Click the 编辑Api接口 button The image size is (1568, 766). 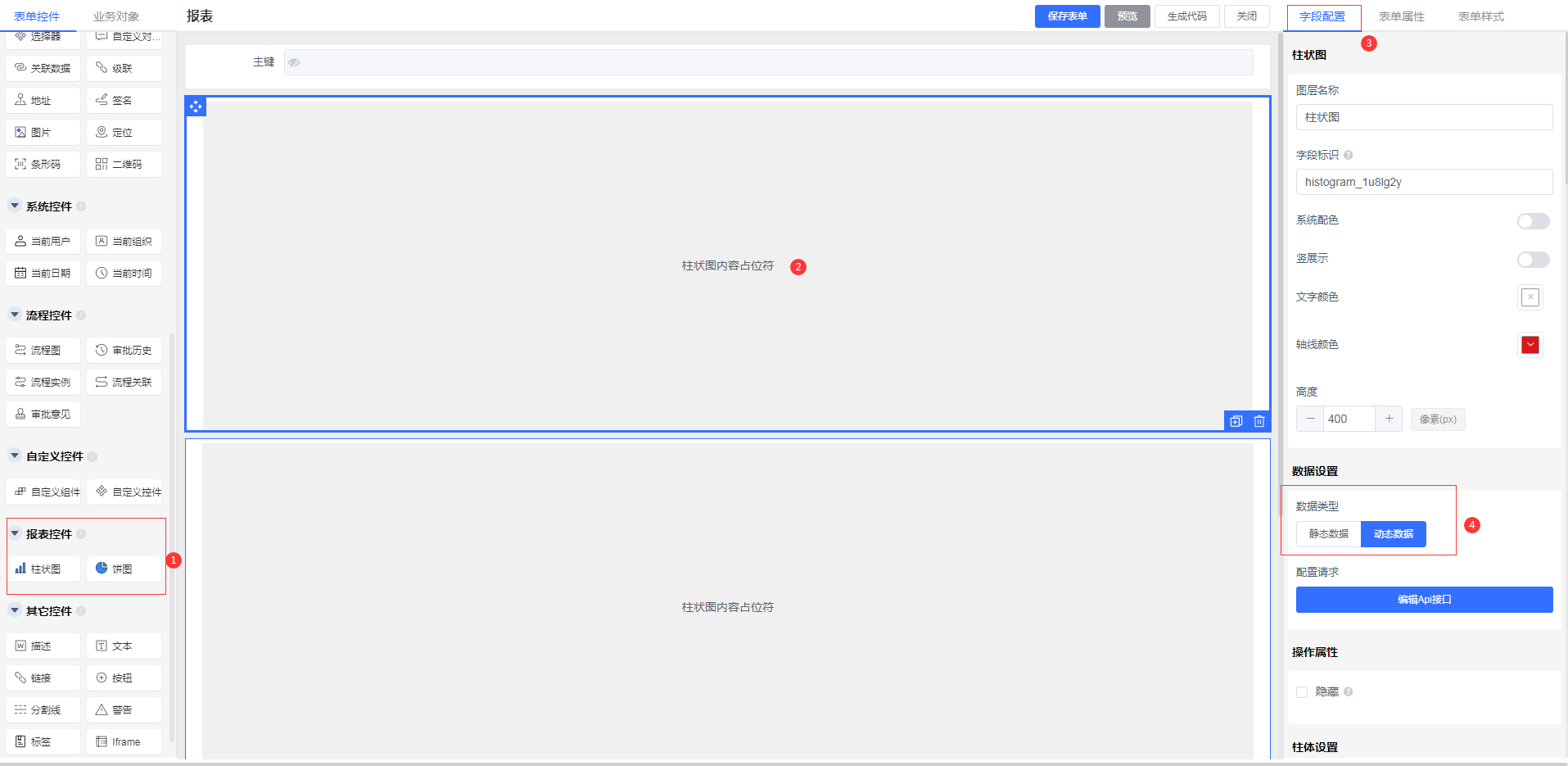(x=1424, y=600)
